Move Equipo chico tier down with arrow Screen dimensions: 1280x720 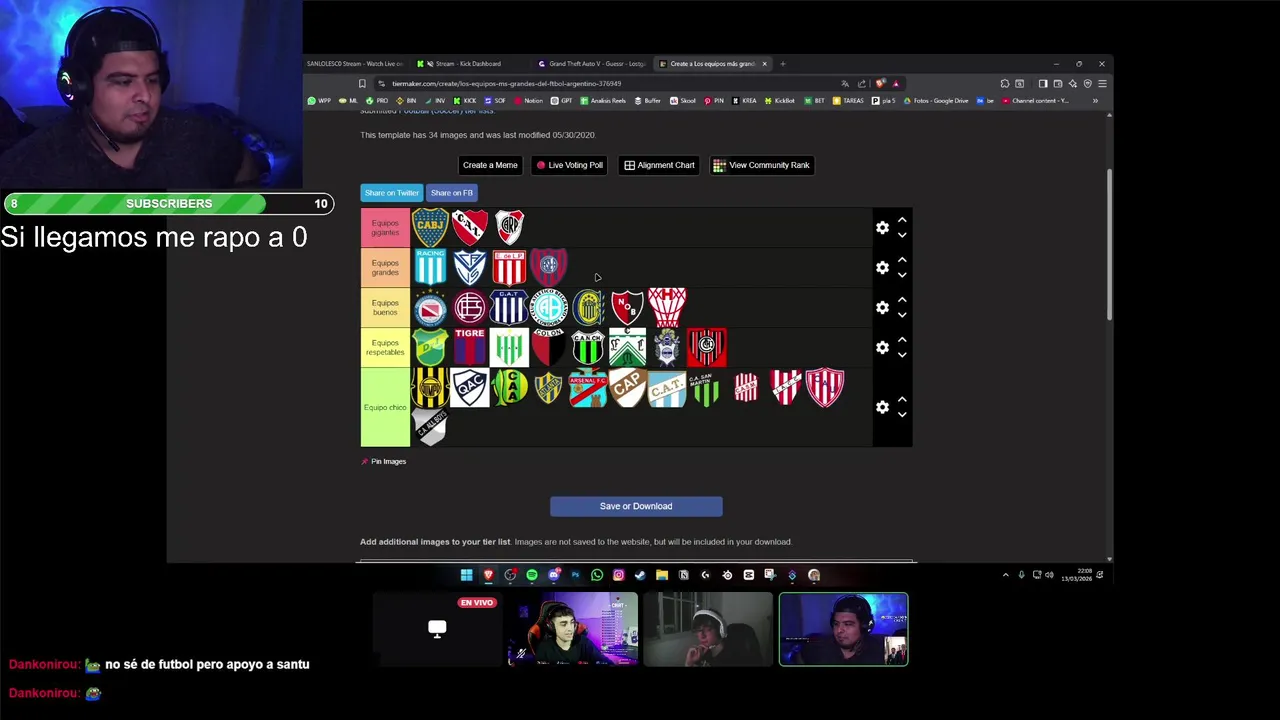(902, 415)
